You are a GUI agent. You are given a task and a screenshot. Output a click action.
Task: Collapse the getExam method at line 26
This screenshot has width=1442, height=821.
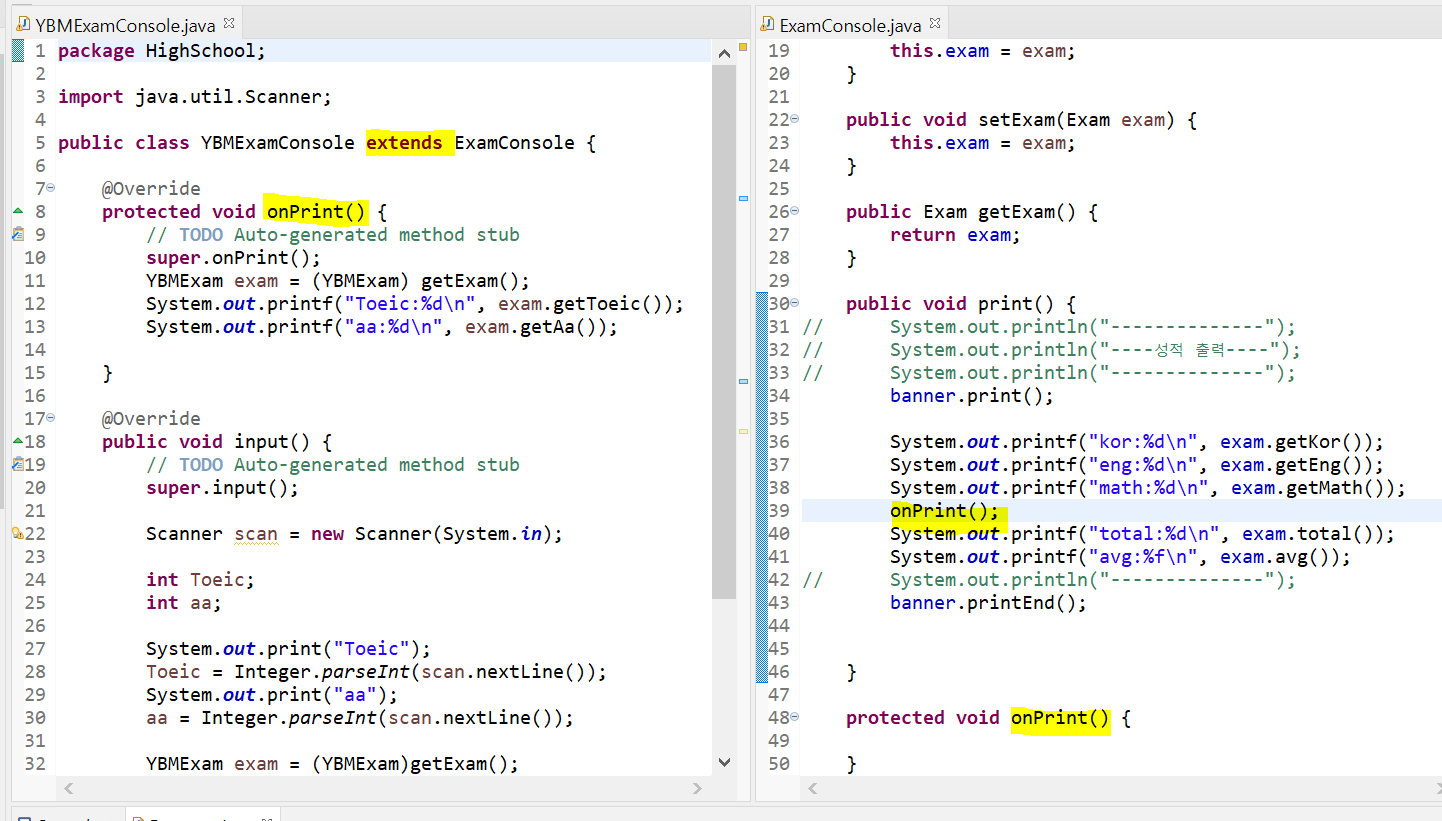tap(795, 211)
